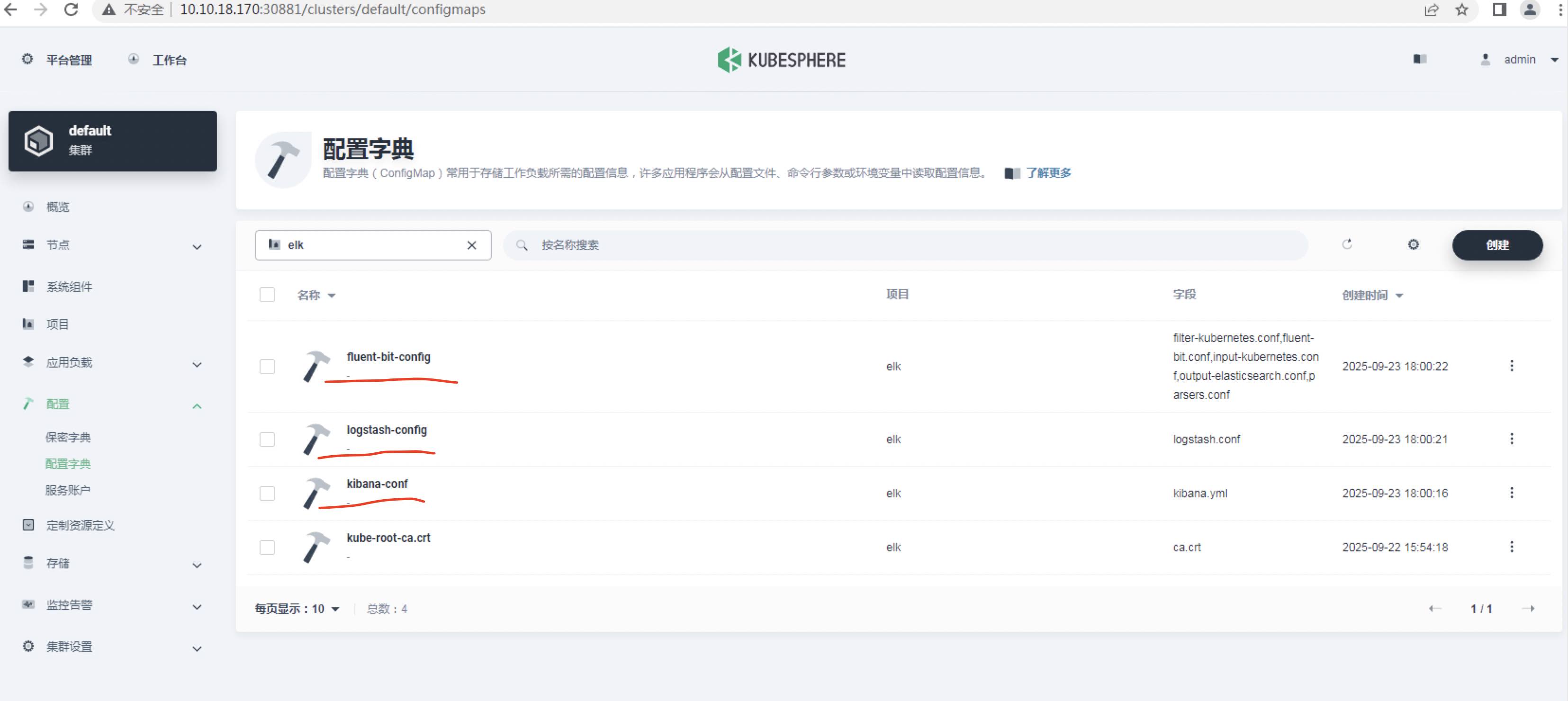Open the 平台管理 menu

click(69, 59)
